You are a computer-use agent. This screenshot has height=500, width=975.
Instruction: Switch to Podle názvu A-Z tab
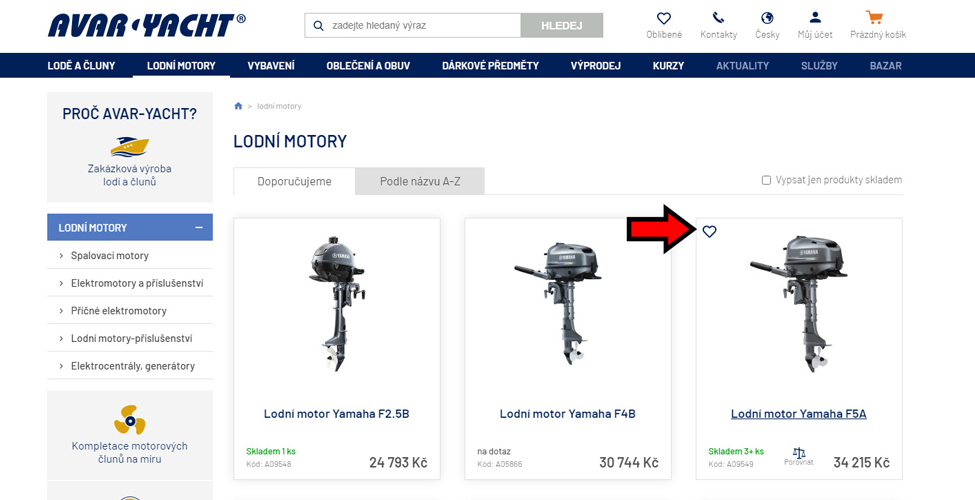point(420,182)
